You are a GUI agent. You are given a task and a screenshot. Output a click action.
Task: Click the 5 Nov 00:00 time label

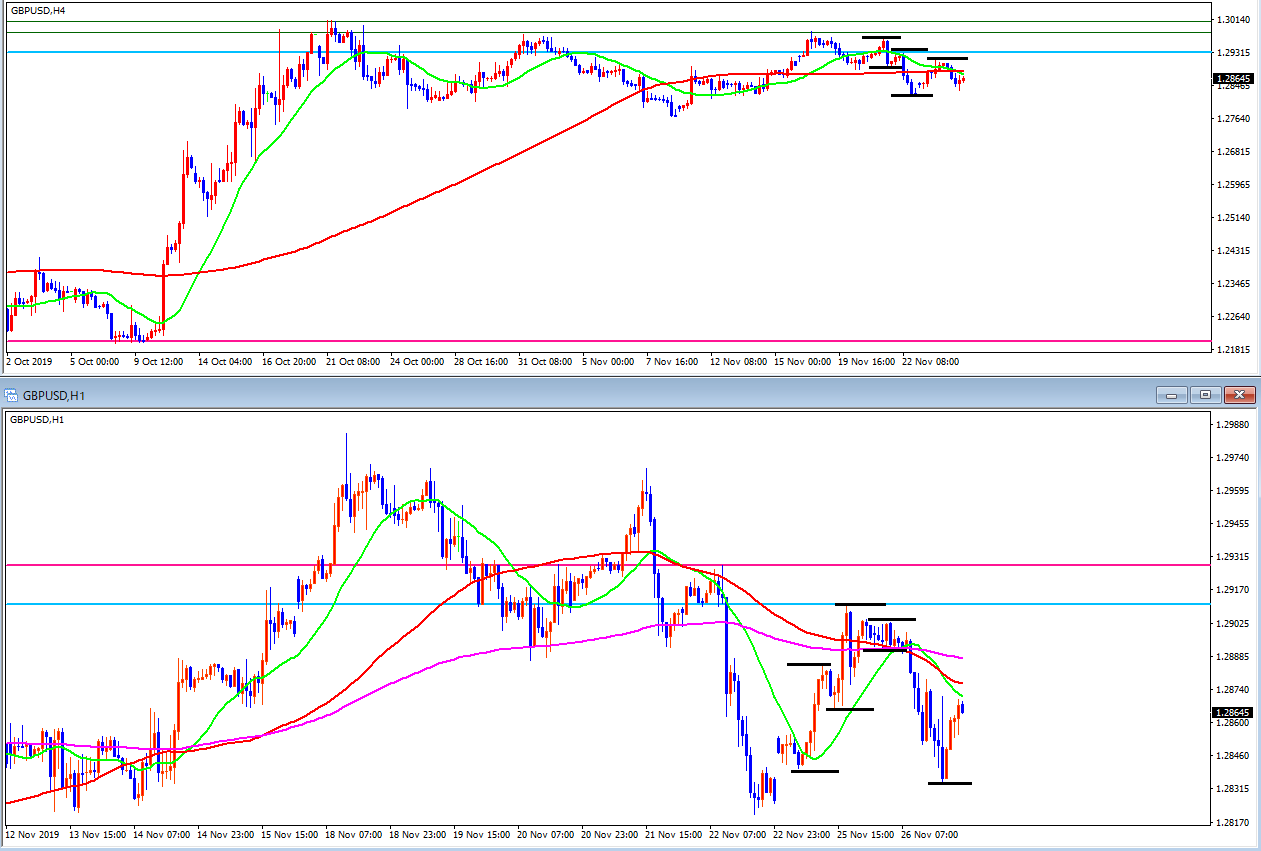coord(608,362)
